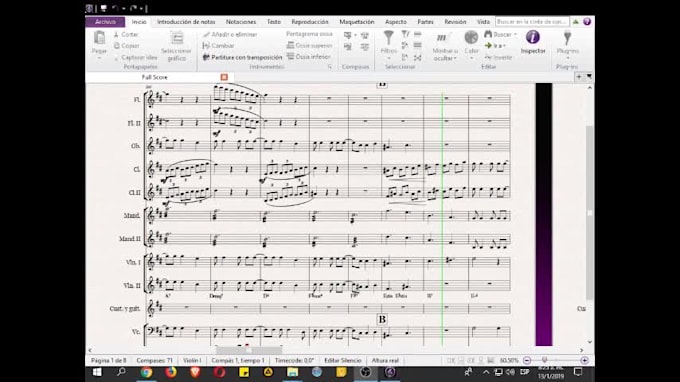Click the zoom out minus button

point(527,360)
